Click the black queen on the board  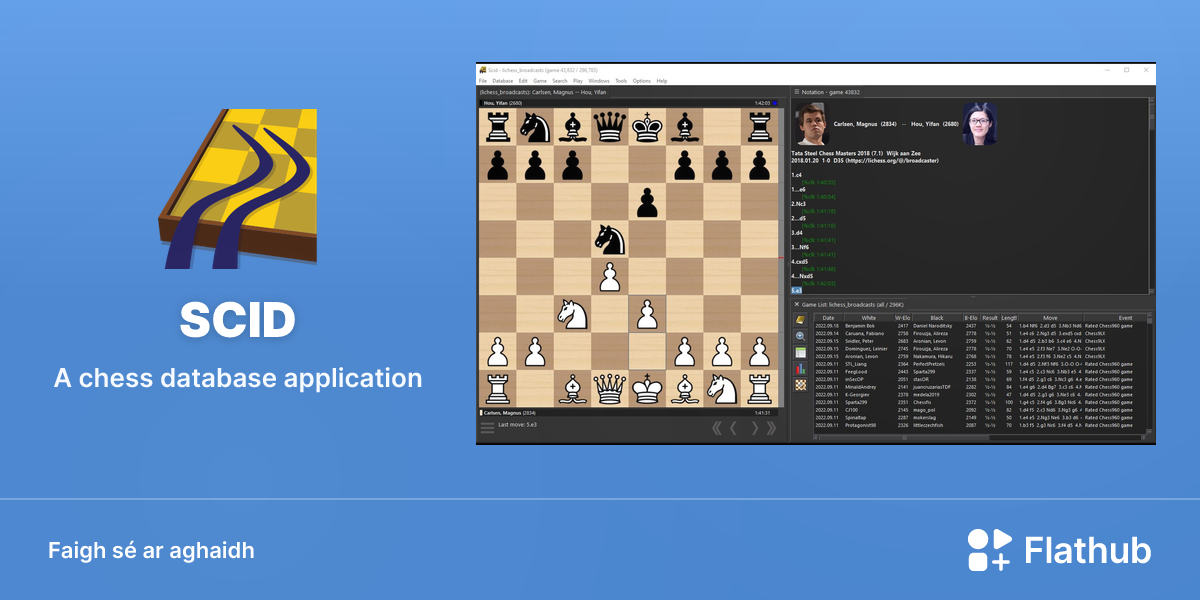pyautogui.click(x=609, y=127)
